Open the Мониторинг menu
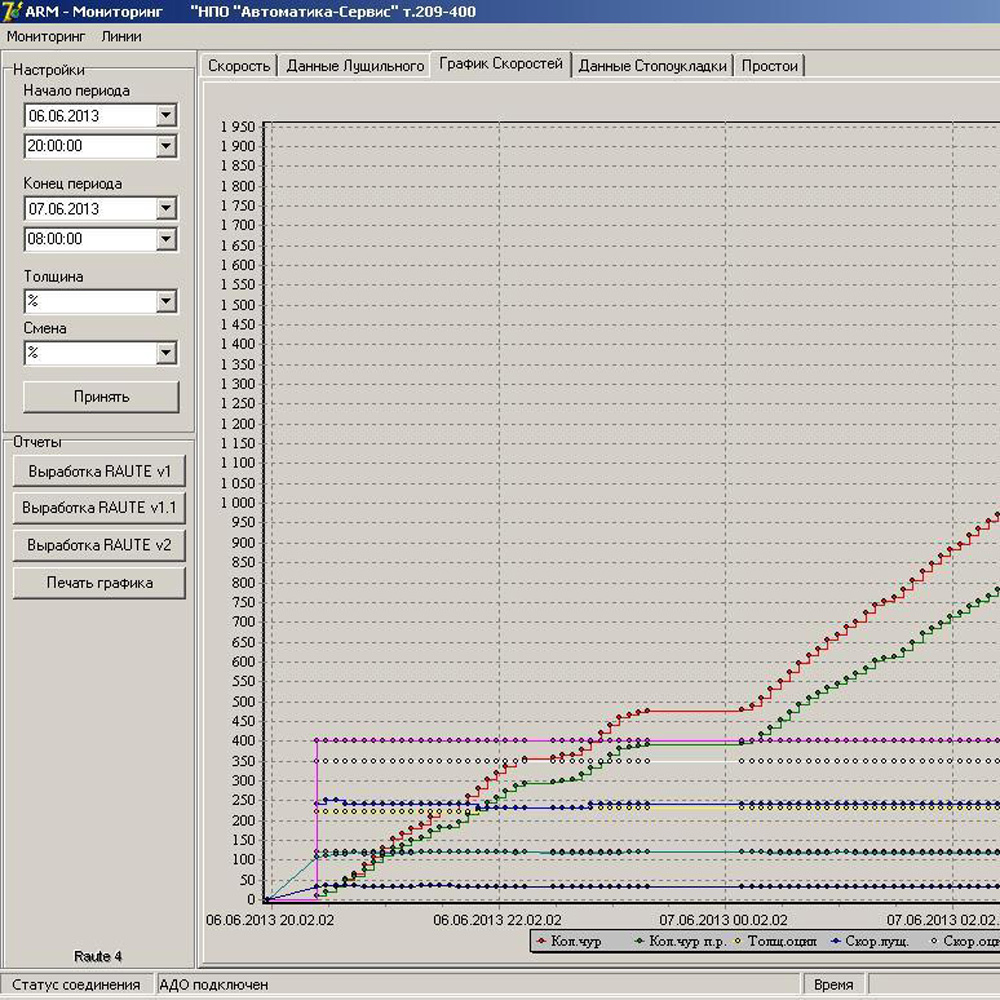 [x=45, y=36]
